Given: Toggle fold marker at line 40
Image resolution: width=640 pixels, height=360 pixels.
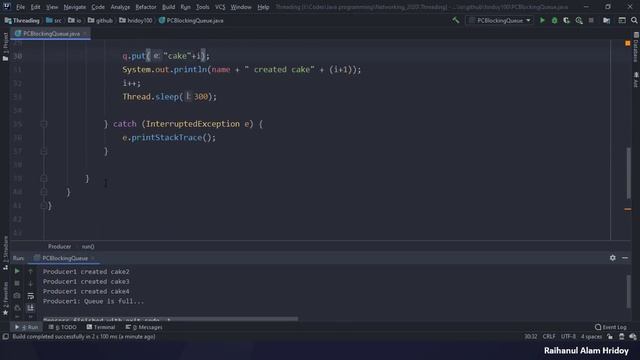Looking at the screenshot, I should point(44,192).
